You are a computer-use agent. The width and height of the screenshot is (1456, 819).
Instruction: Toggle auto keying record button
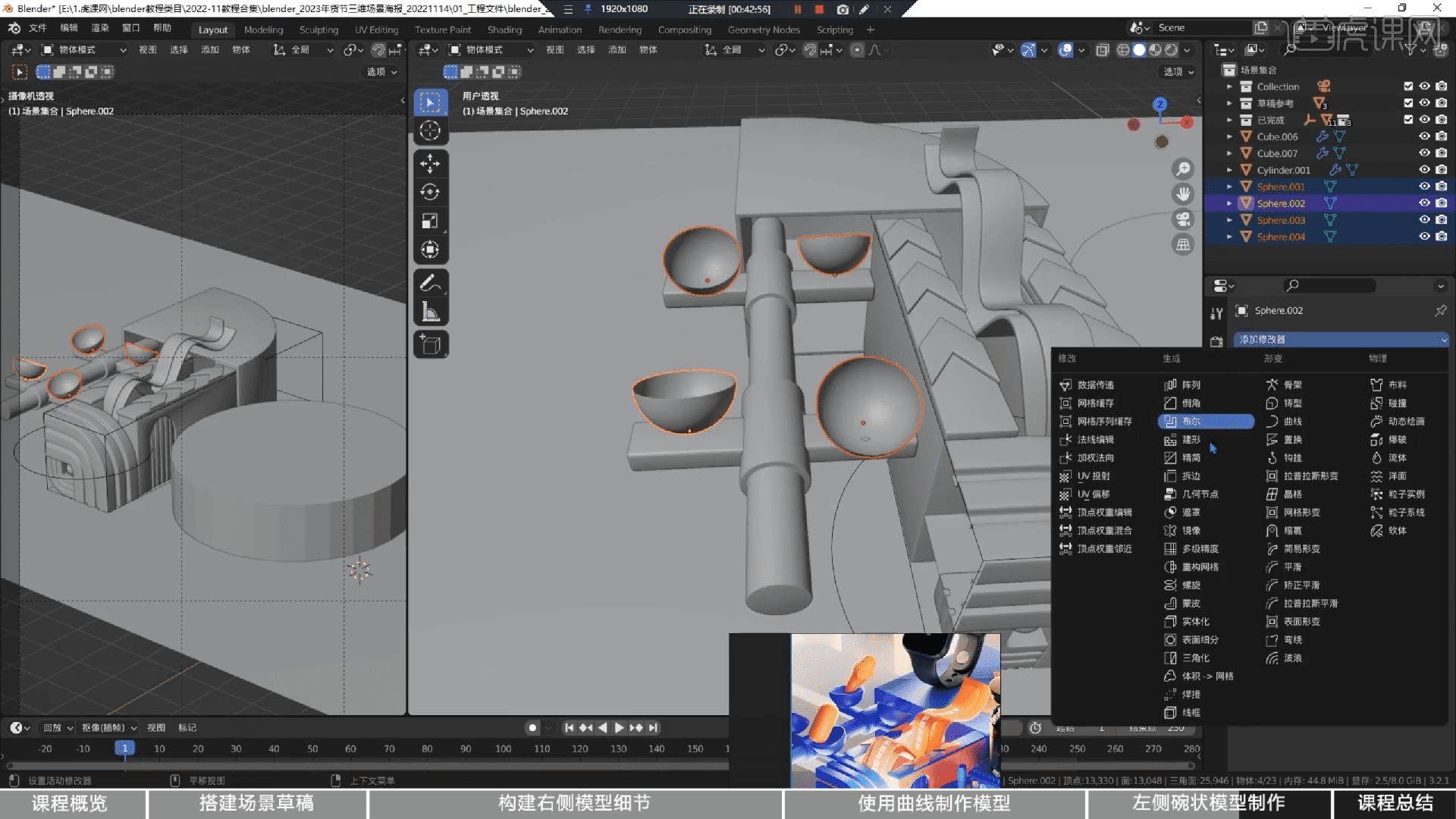(532, 728)
